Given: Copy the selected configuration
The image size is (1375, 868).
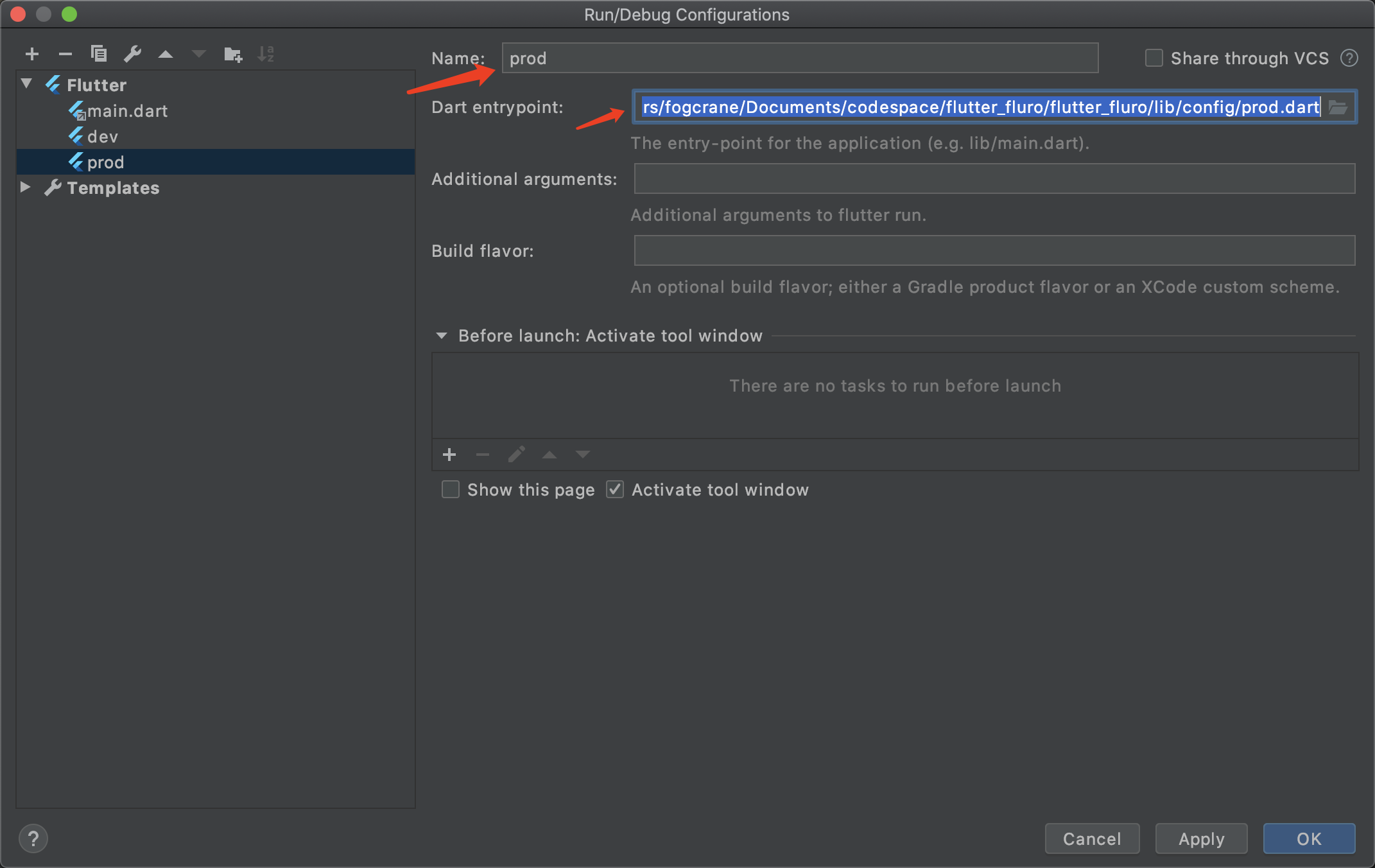Looking at the screenshot, I should pyautogui.click(x=98, y=54).
